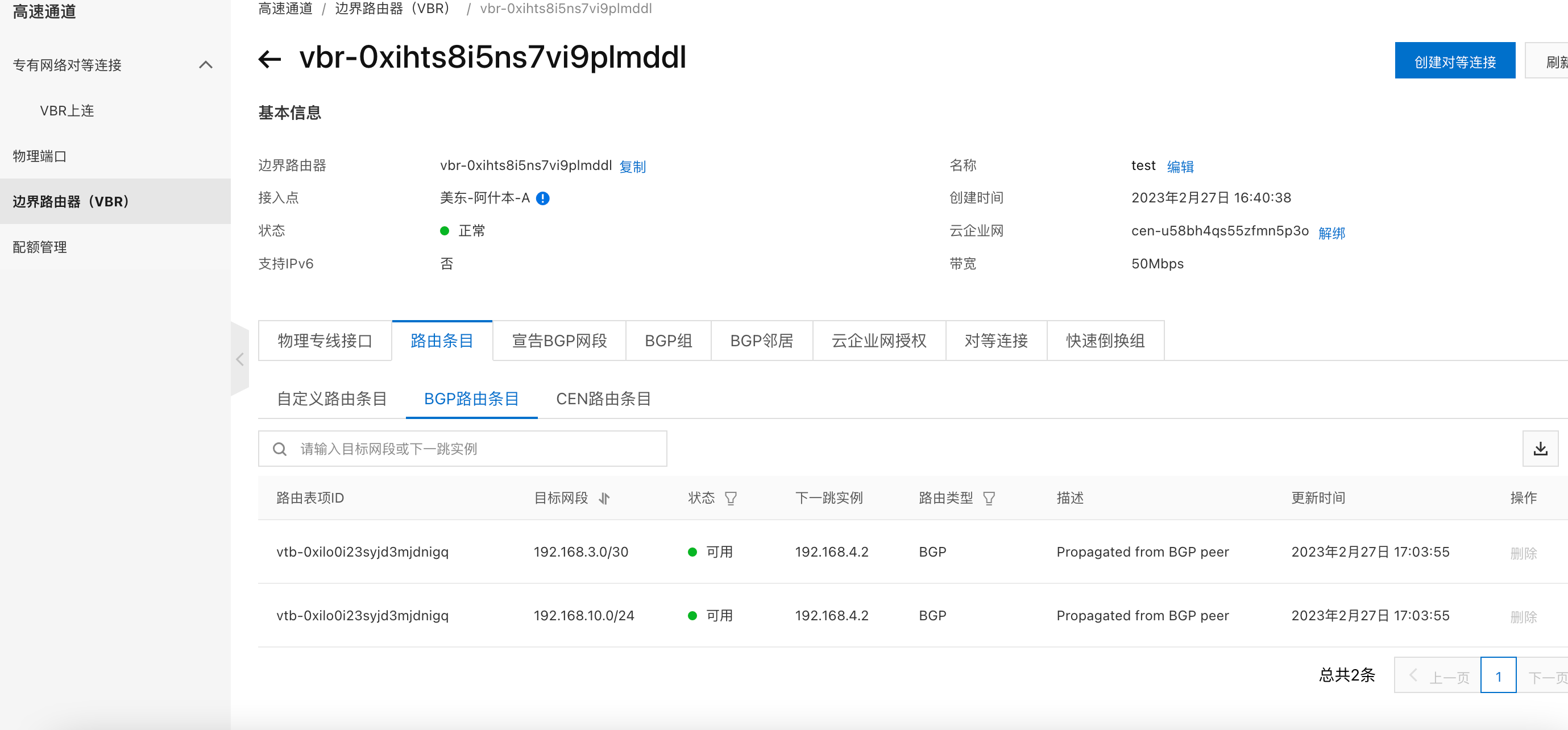Select the 自定义路由条目 sub-tab
Viewport: 1568px width, 730px height.
(x=332, y=400)
